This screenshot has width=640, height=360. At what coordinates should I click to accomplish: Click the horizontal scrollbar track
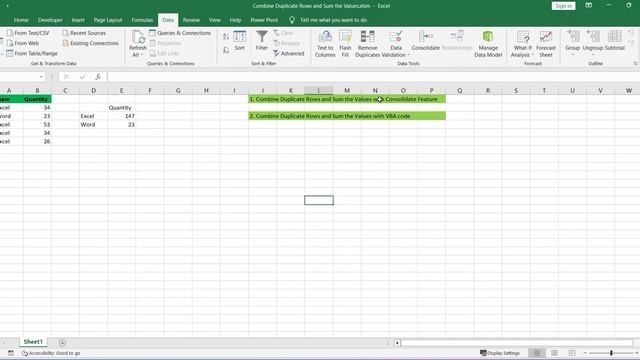click(x=516, y=343)
